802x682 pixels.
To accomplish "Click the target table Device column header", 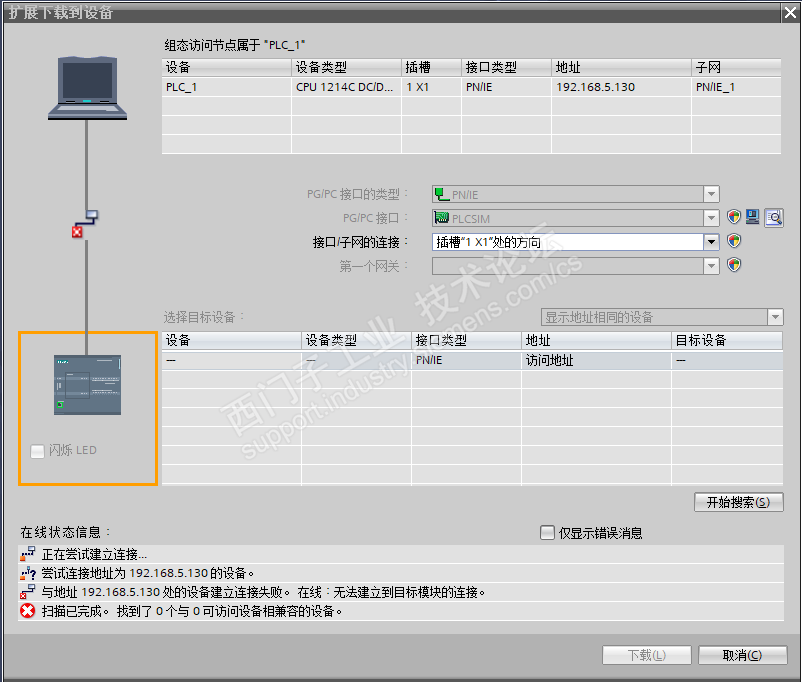I will pos(232,340).
